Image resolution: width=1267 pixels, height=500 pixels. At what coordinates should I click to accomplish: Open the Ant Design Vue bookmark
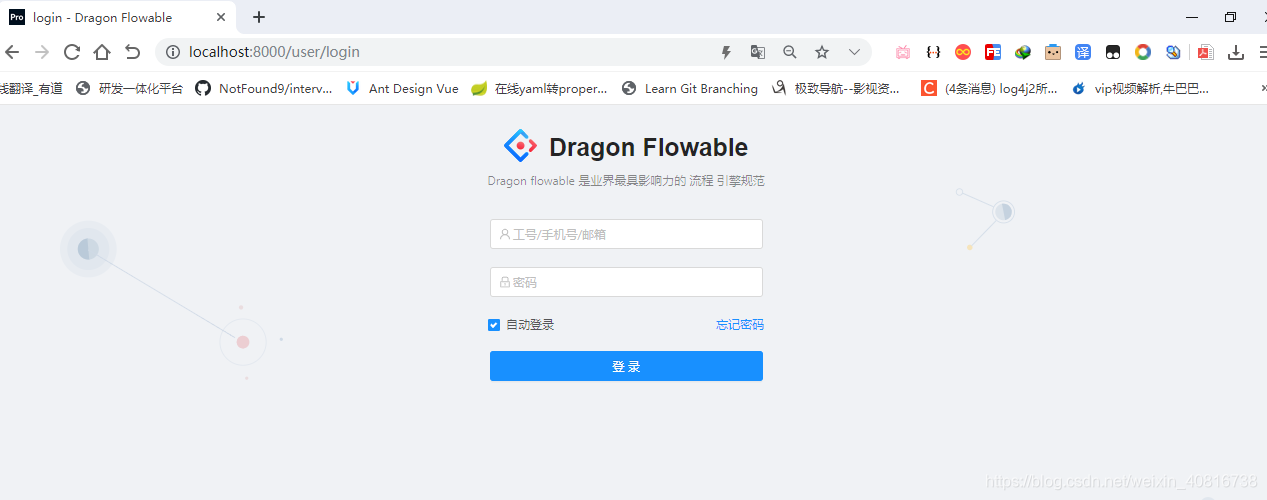402,88
